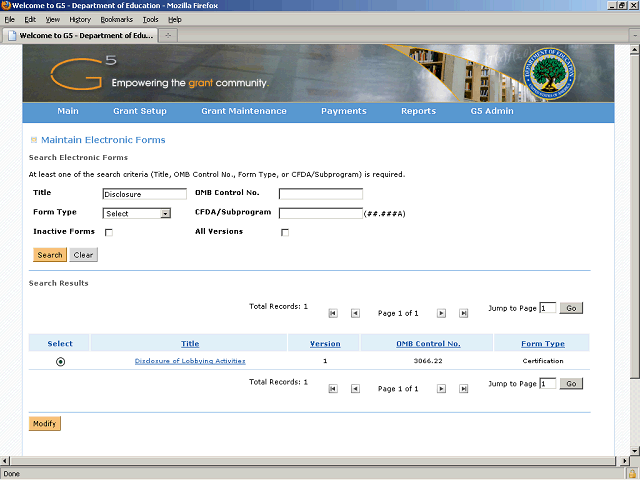Go to first page in top pagination

coord(333,313)
